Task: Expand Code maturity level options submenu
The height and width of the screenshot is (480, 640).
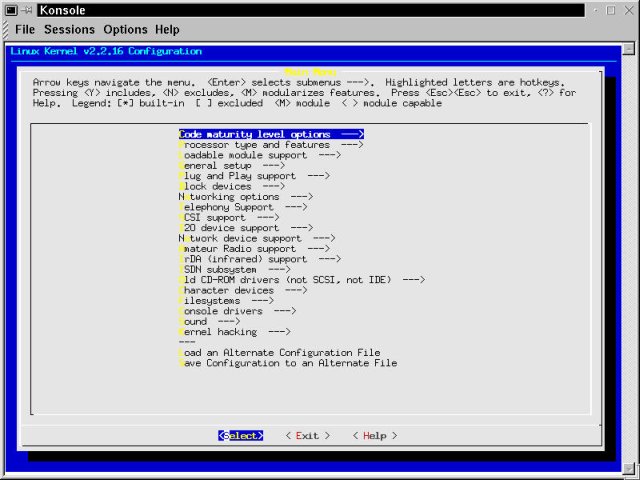Action: point(270,133)
